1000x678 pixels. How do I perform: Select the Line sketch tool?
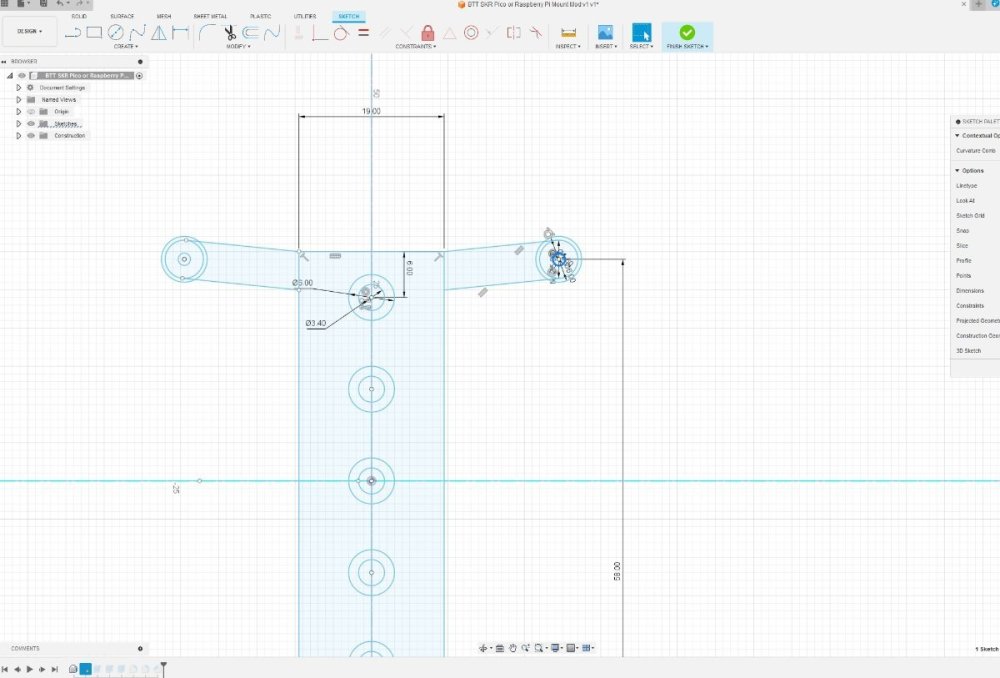73,32
